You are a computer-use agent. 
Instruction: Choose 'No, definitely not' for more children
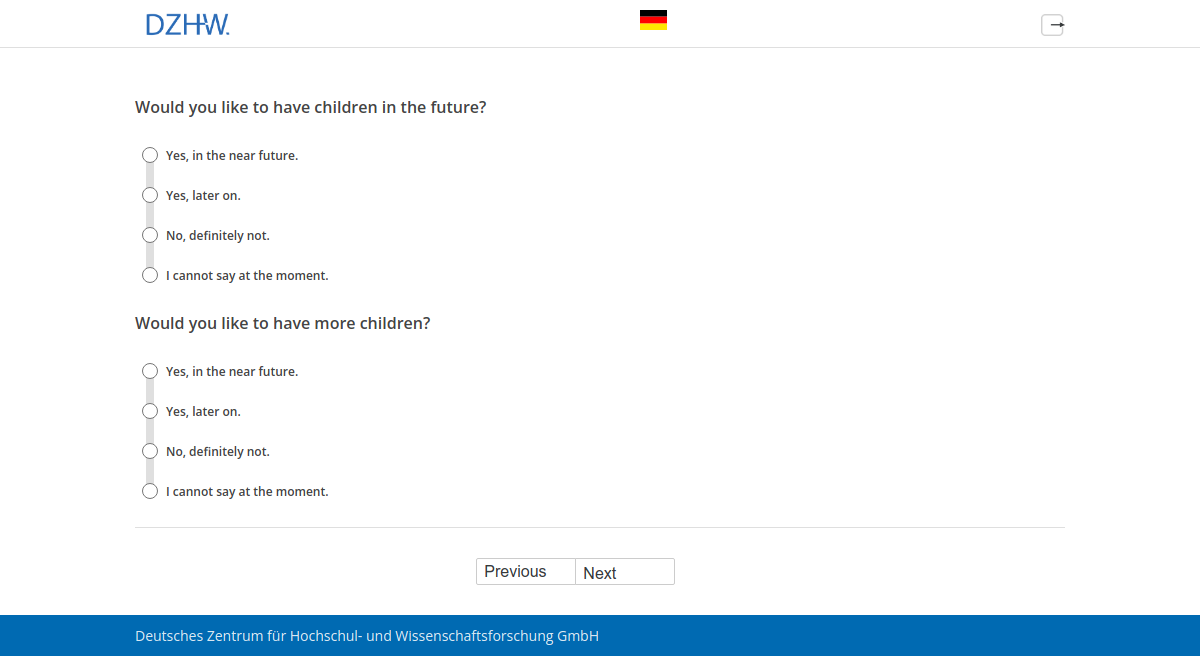click(150, 451)
